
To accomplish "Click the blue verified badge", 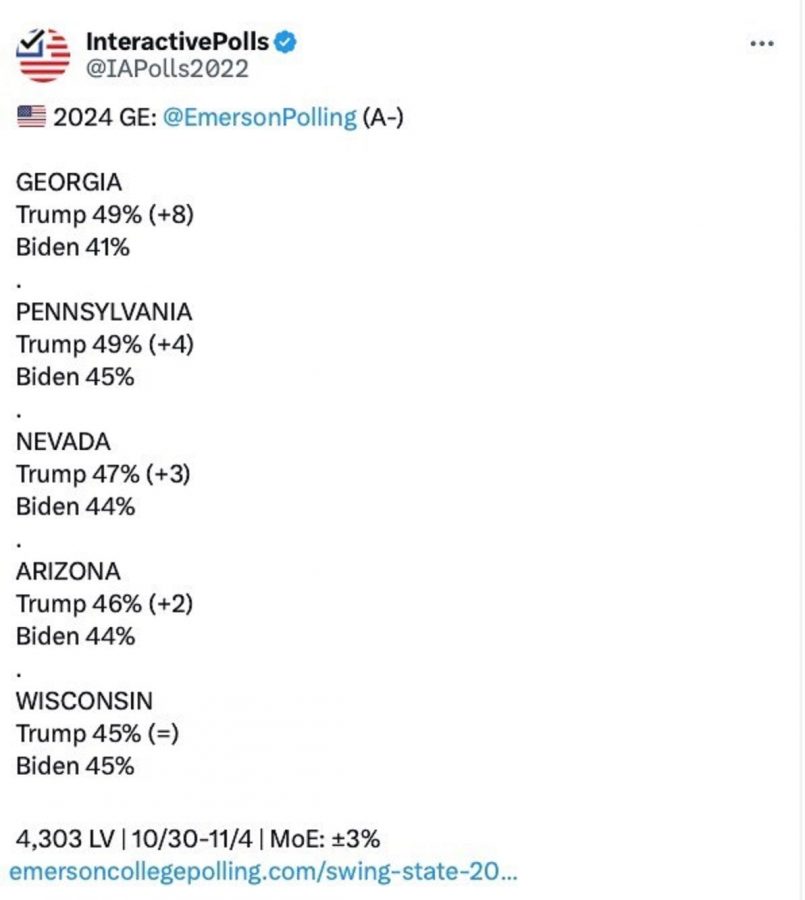I will tap(287, 42).
